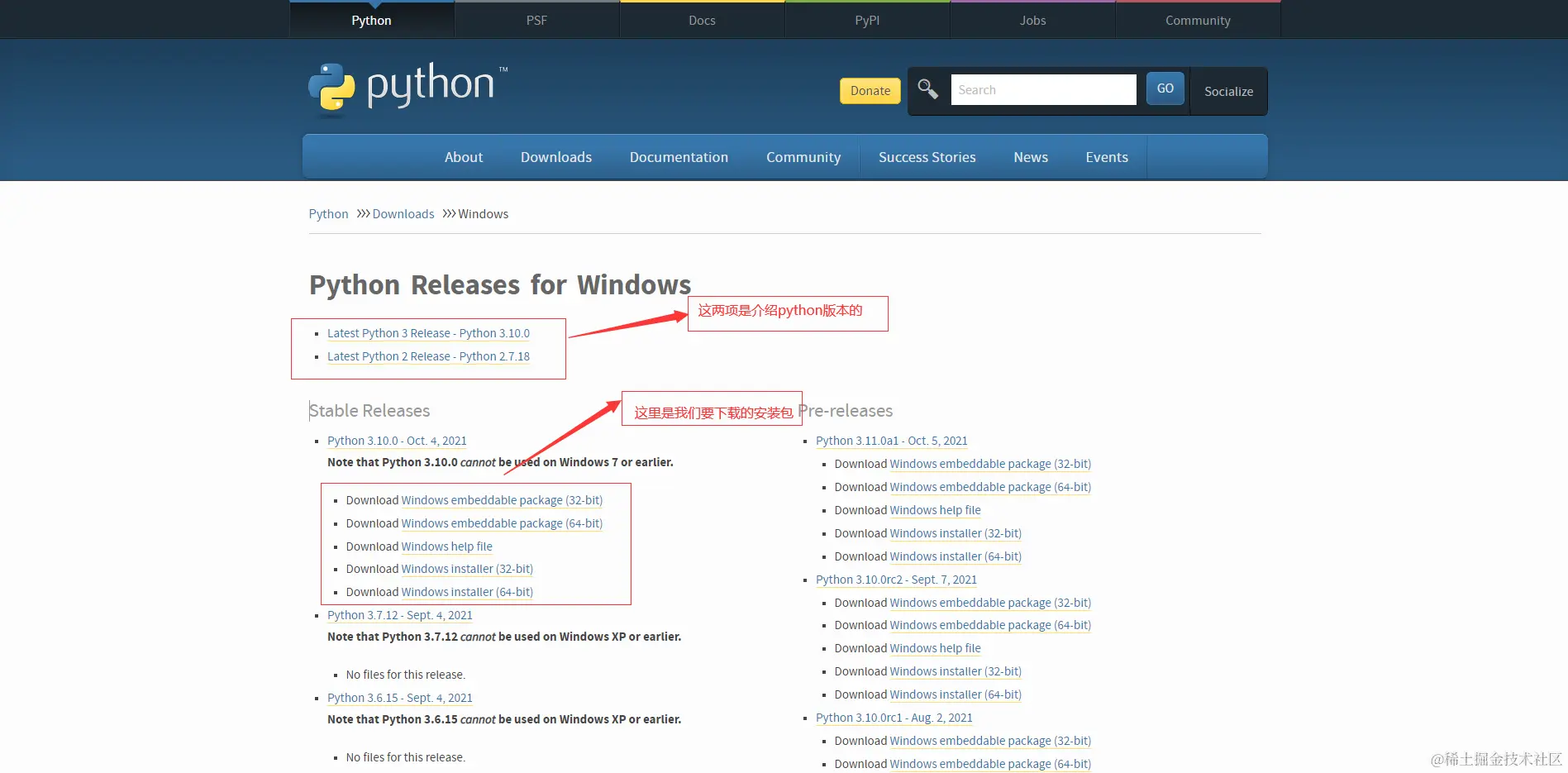
Task: Open the Python 3.10.0rc1 - Aug. 2, 2021 link
Action: (894, 718)
